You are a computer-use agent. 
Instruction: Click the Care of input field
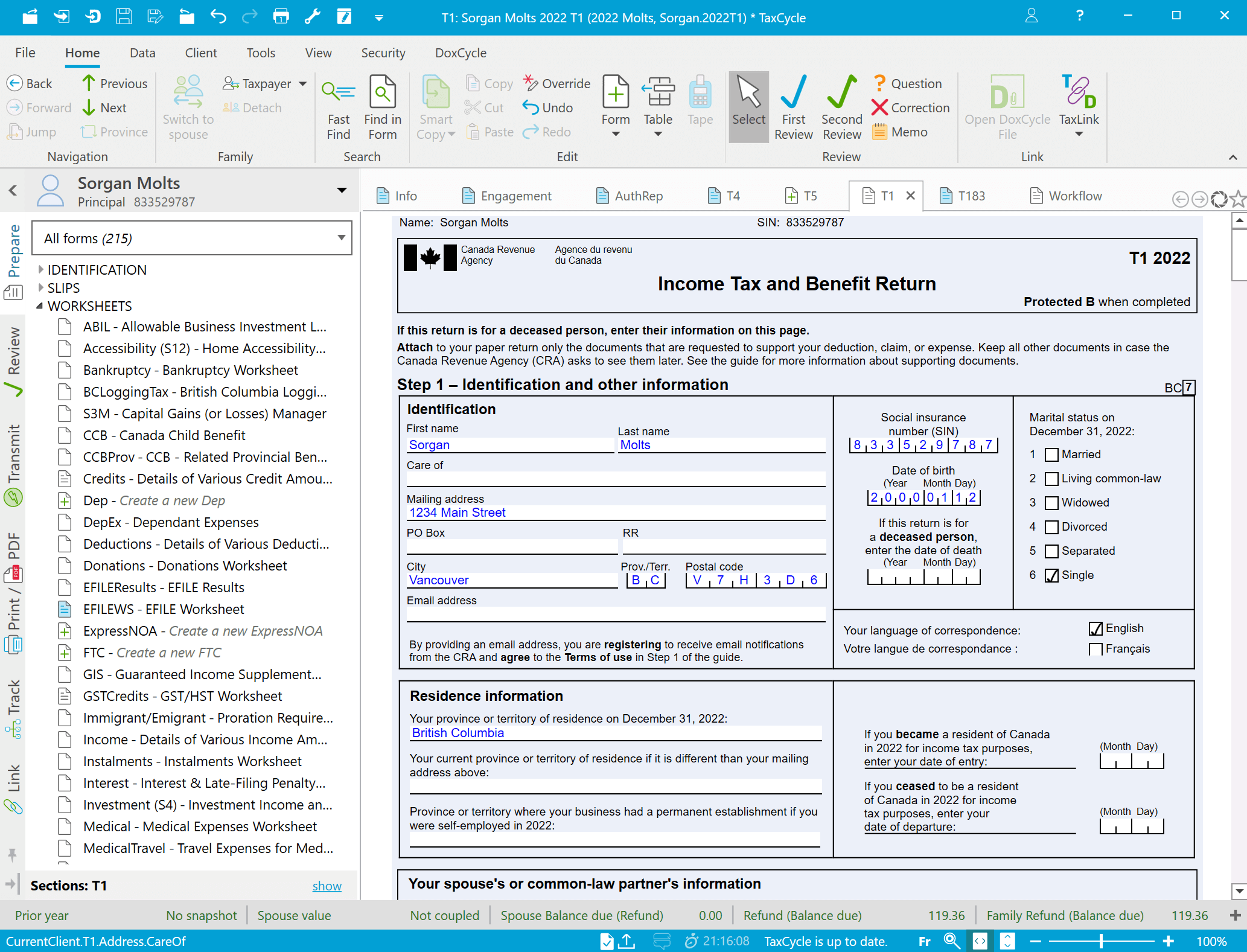pyautogui.click(x=616, y=479)
